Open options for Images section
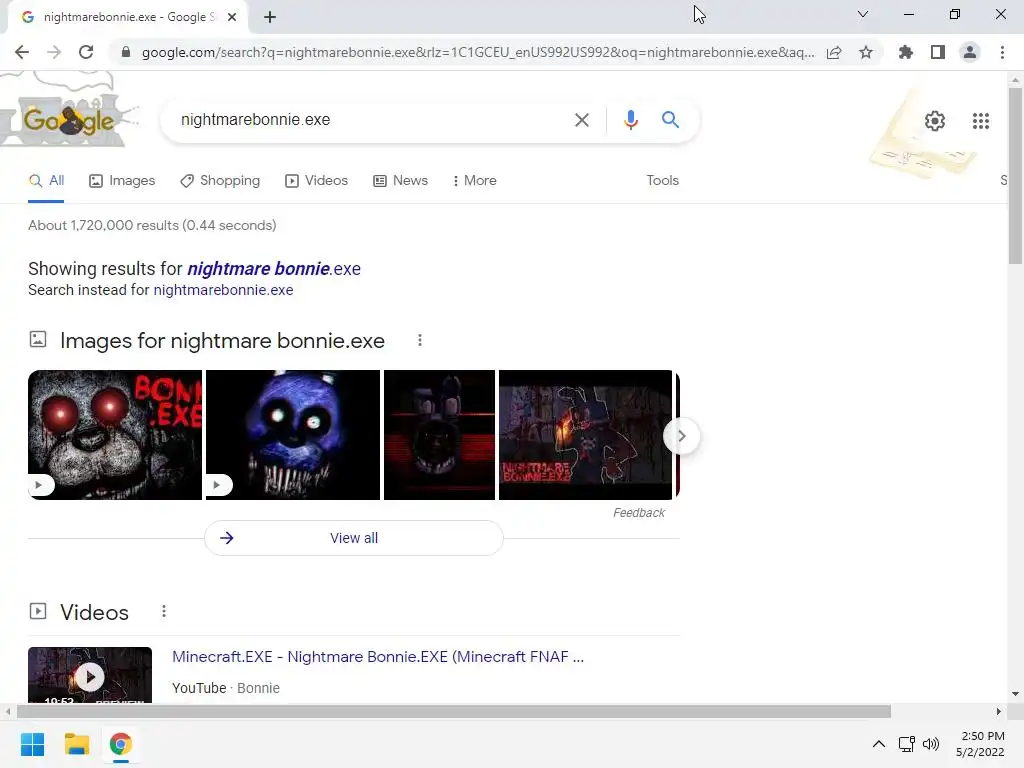The image size is (1024, 768). [420, 340]
